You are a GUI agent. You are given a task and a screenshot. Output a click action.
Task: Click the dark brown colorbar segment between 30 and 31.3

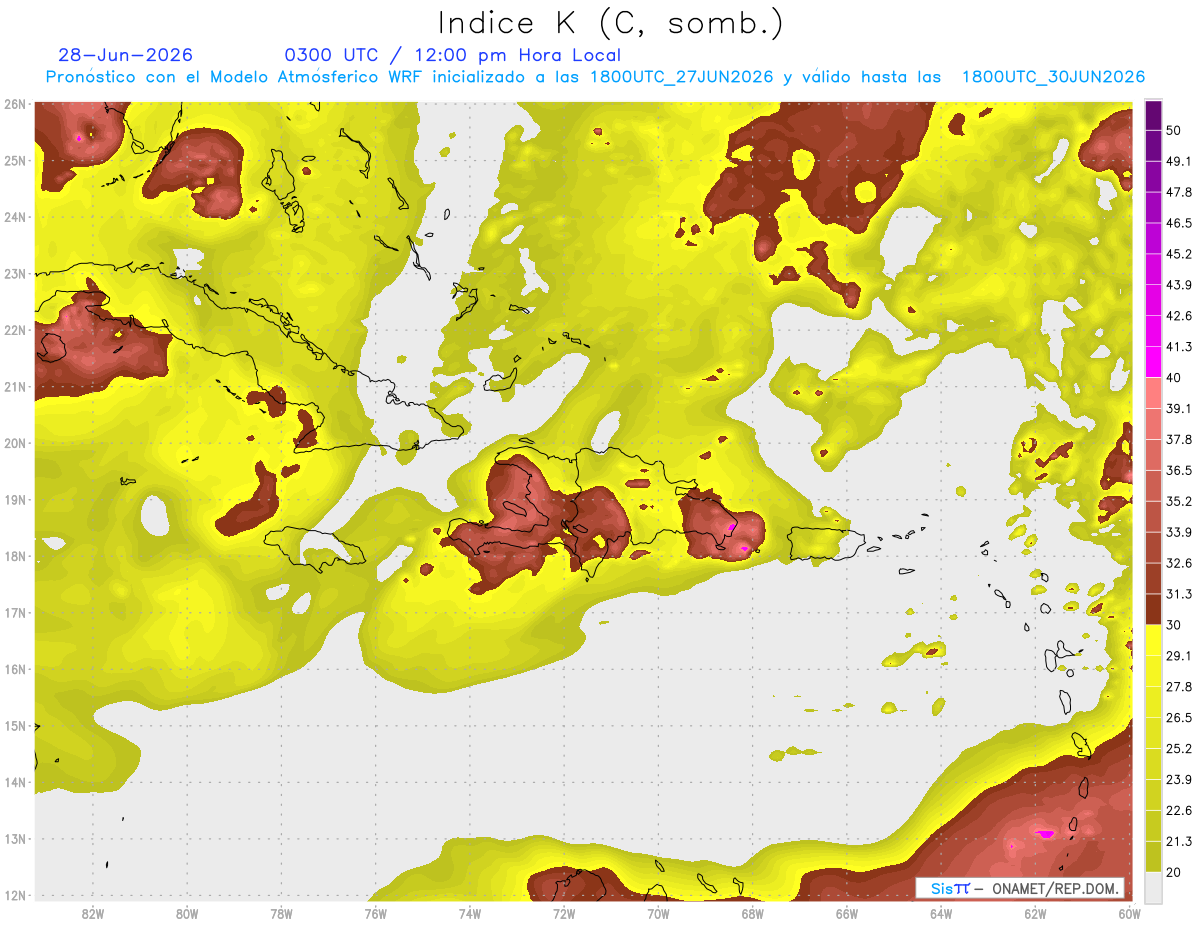1154,609
